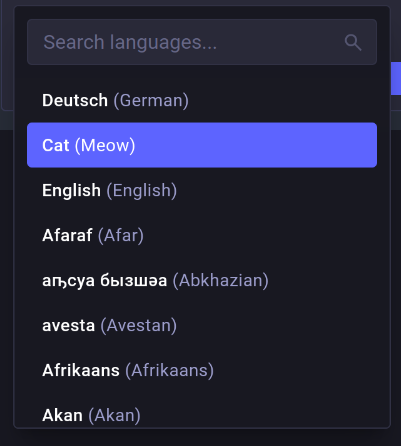The height and width of the screenshot is (446, 401).
Task: Click the bold 'Afrikaans' native name
Action: (81, 370)
